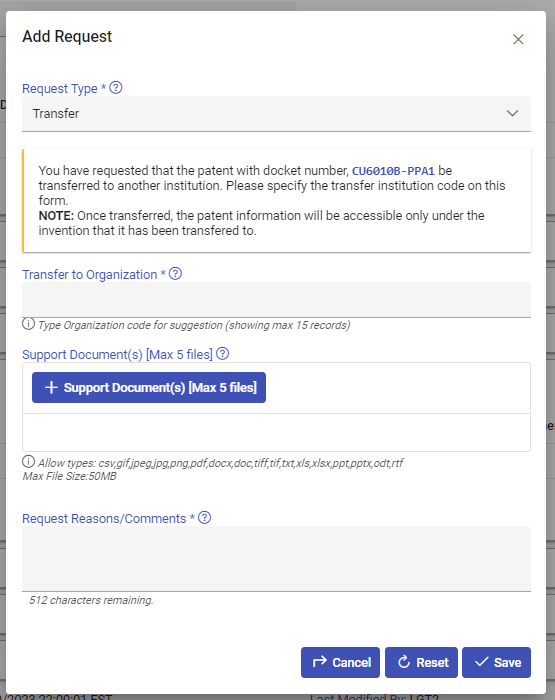Click the info icon beside Allow types text

(x=28, y=462)
